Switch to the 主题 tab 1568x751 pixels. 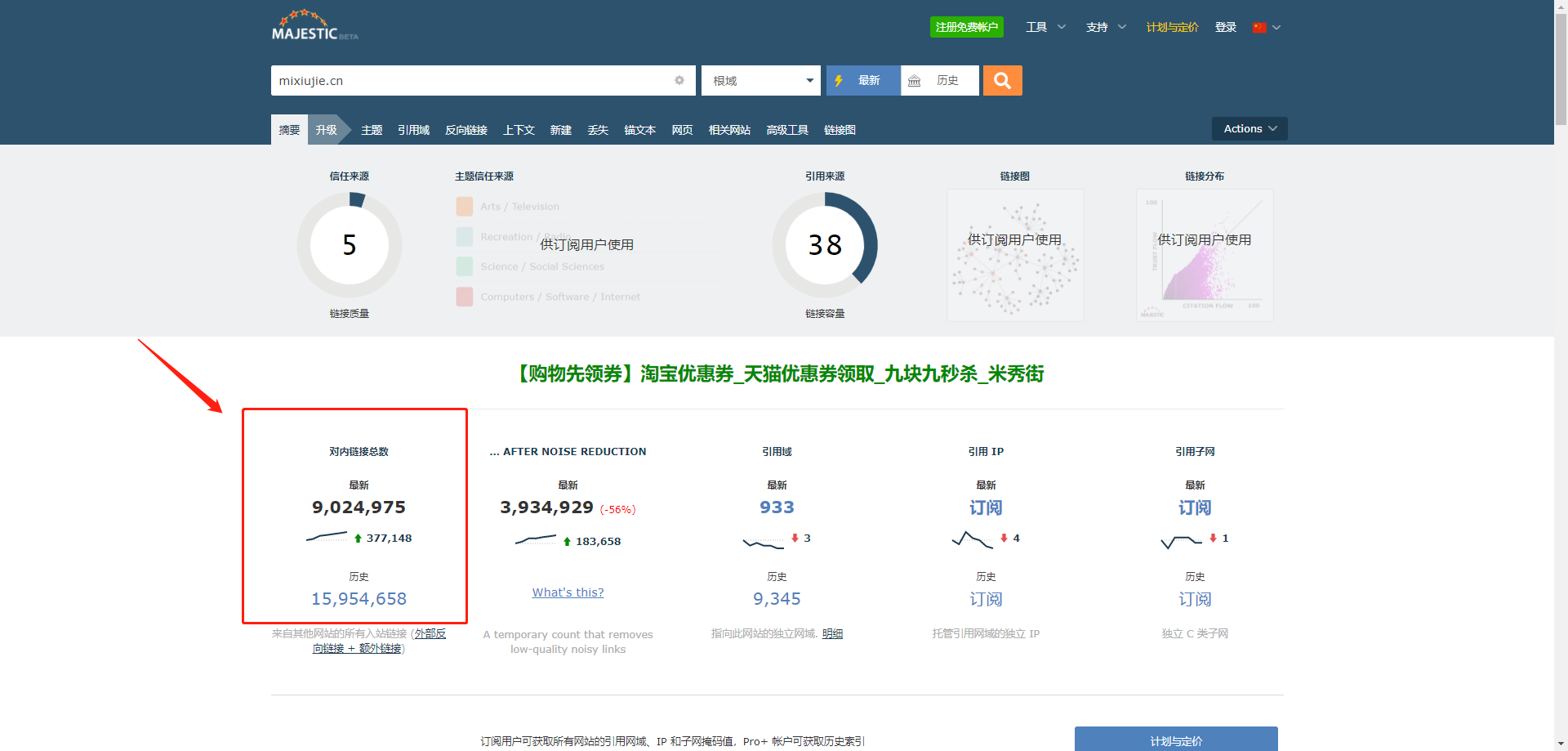(372, 130)
